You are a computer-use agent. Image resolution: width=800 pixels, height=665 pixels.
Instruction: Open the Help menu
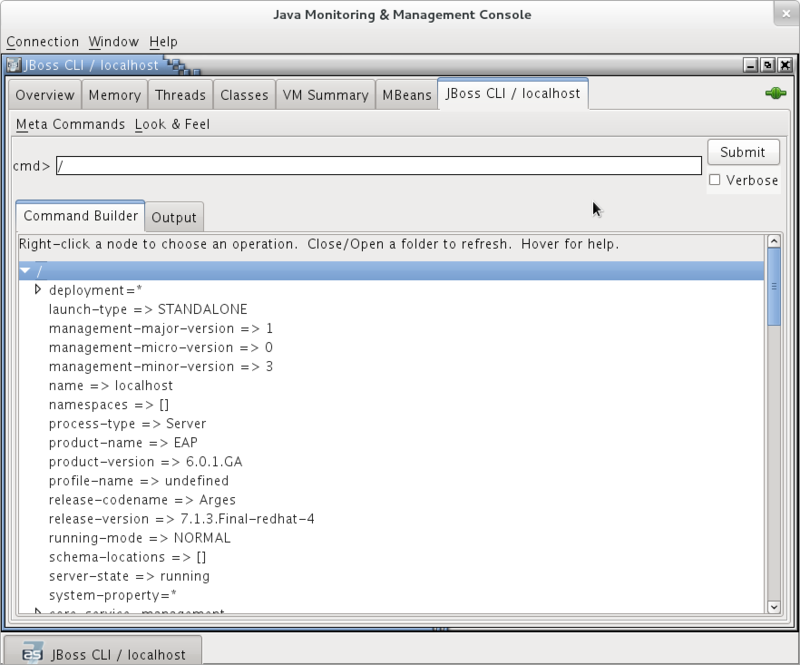coord(163,41)
